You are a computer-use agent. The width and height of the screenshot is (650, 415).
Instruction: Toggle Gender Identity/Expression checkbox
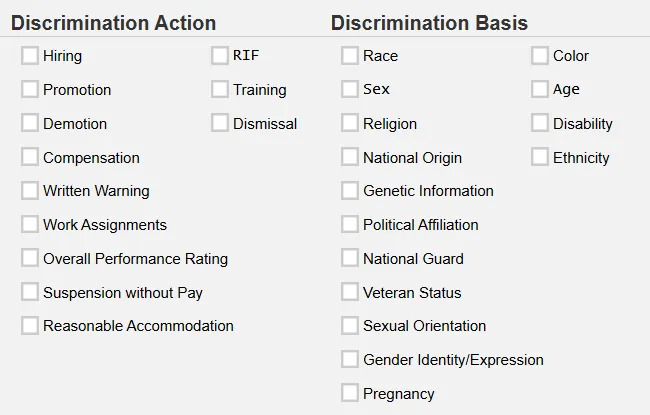pyautogui.click(x=350, y=359)
